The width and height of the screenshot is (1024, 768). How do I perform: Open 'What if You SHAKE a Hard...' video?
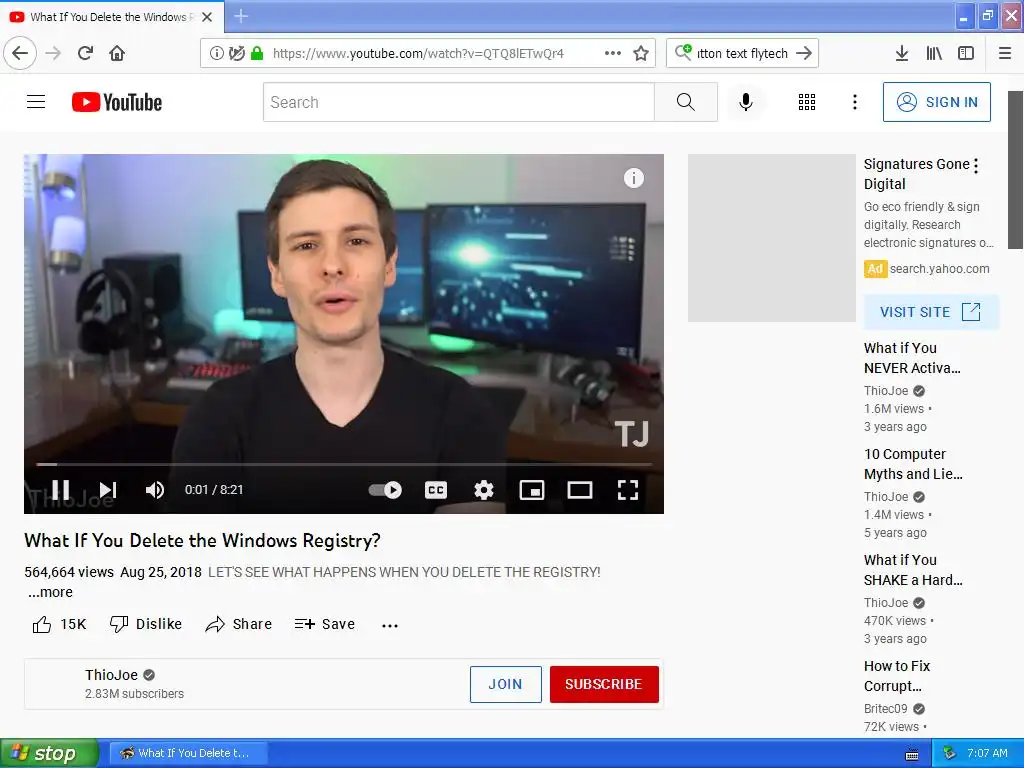pyautogui.click(x=913, y=570)
